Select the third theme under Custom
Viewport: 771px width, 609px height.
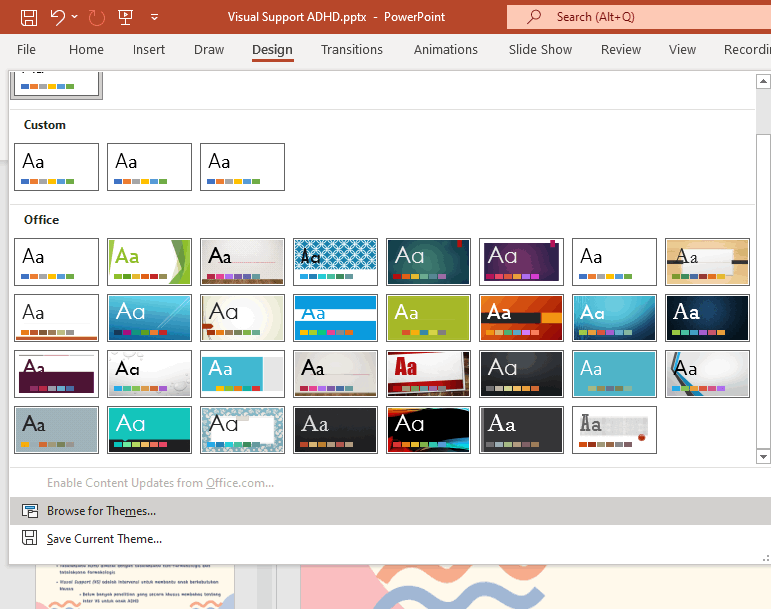pyautogui.click(x=242, y=167)
